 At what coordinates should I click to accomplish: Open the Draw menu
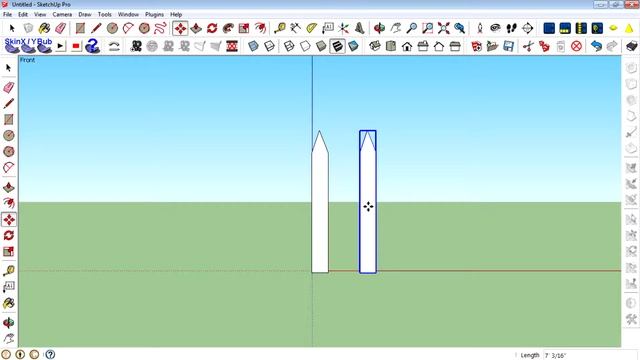point(85,14)
